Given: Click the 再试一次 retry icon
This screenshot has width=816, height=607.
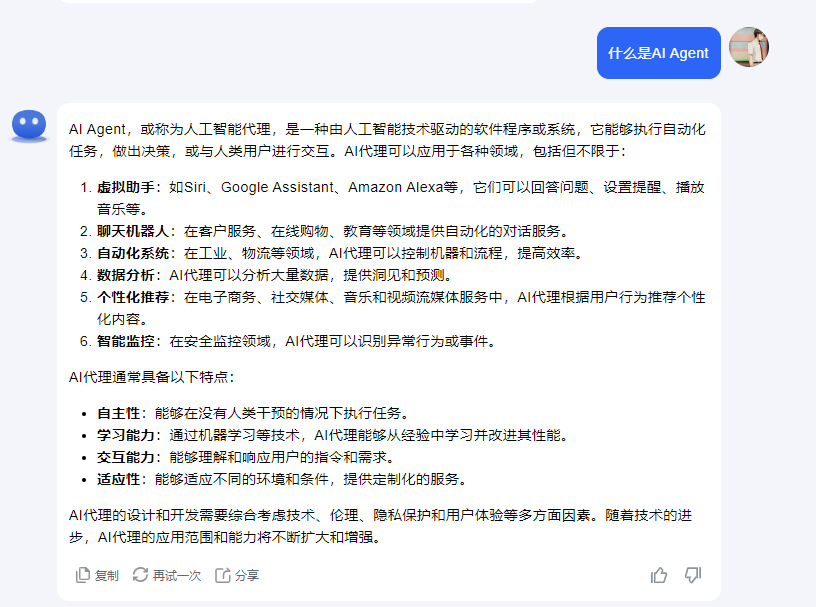Looking at the screenshot, I should point(141,575).
